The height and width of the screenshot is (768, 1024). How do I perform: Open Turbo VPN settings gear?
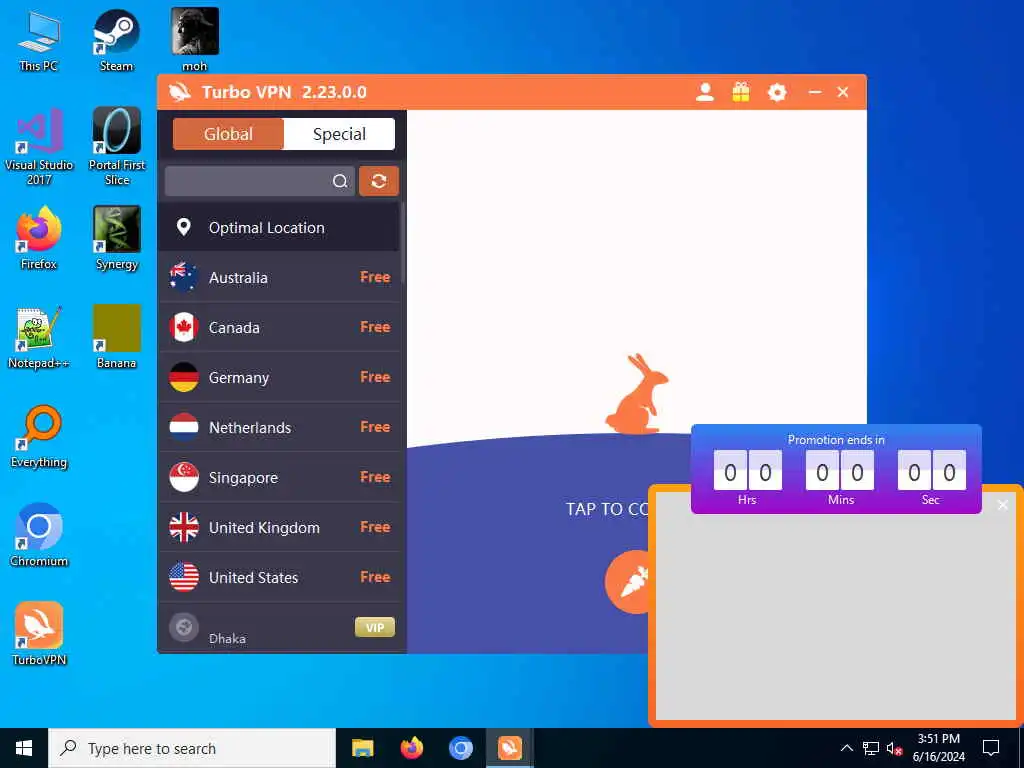(776, 92)
